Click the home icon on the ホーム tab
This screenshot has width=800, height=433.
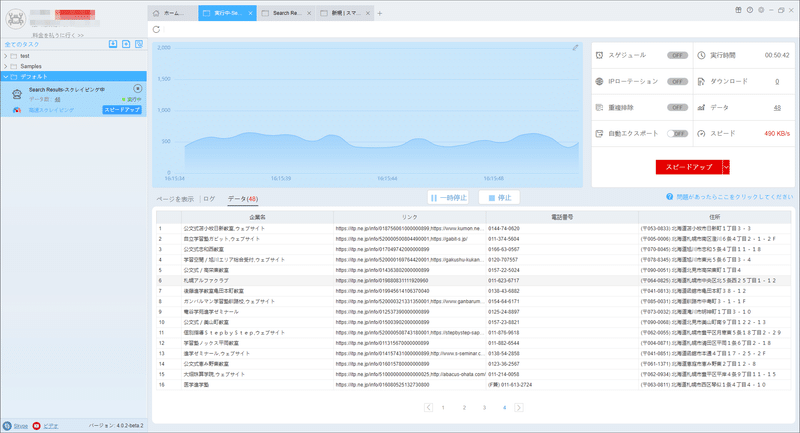[x=156, y=13]
